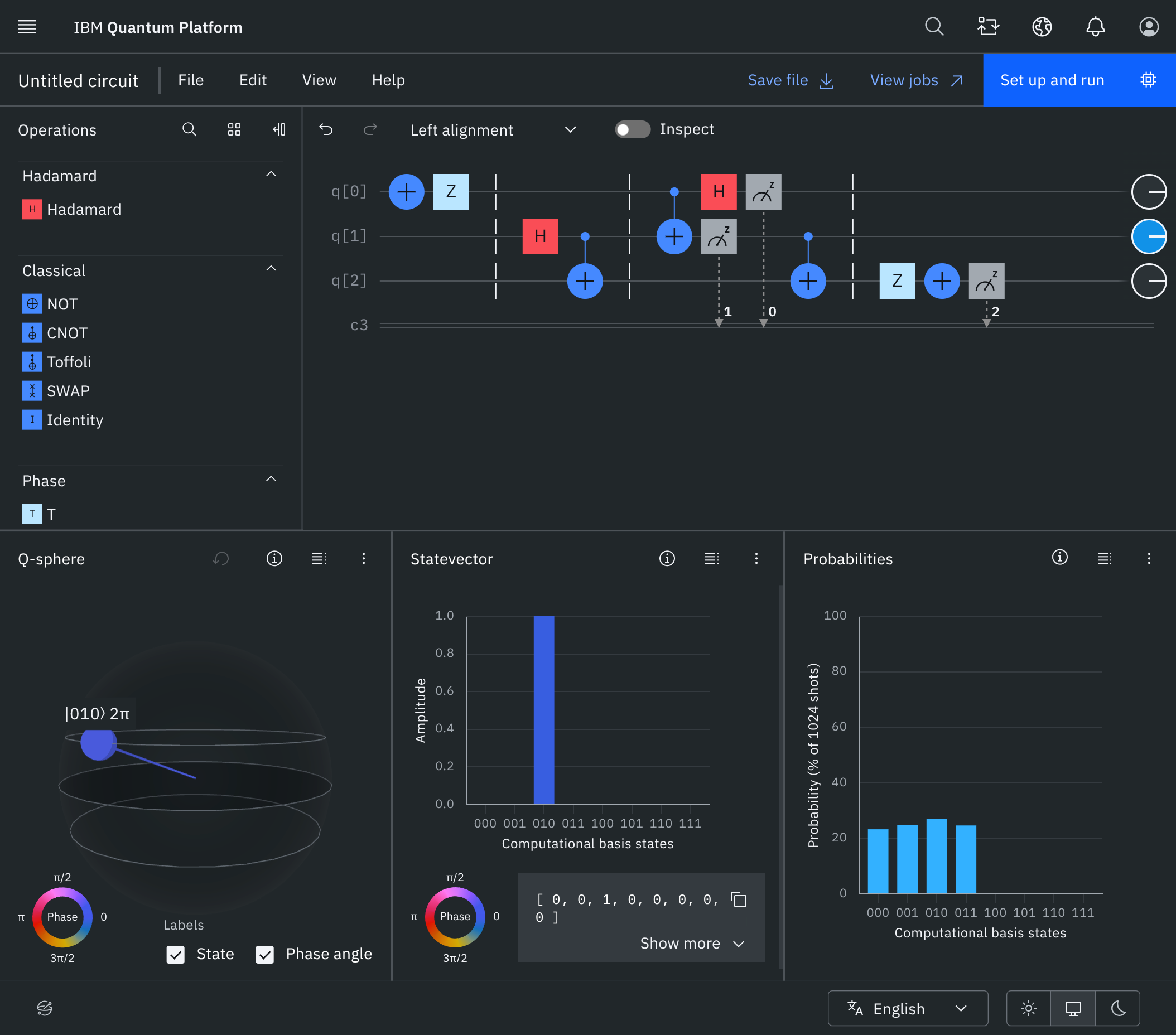Undo the last circuit change
1176x1035 pixels.
click(x=326, y=129)
